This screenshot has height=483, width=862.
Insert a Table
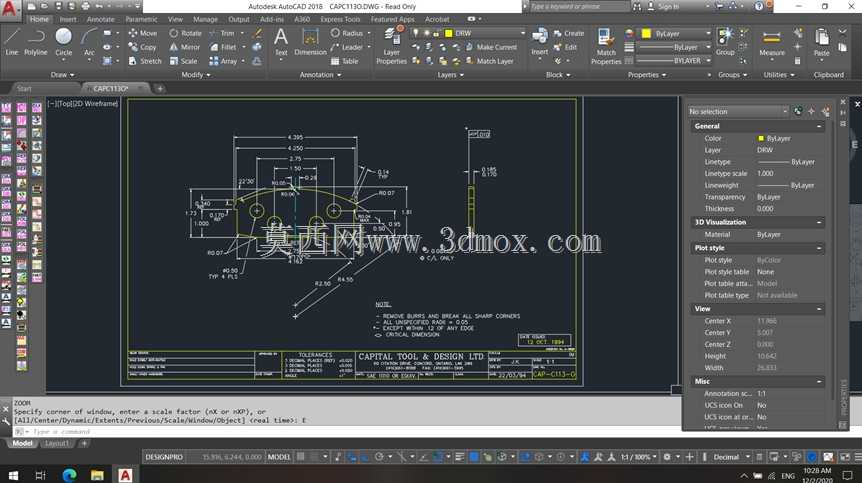point(344,61)
